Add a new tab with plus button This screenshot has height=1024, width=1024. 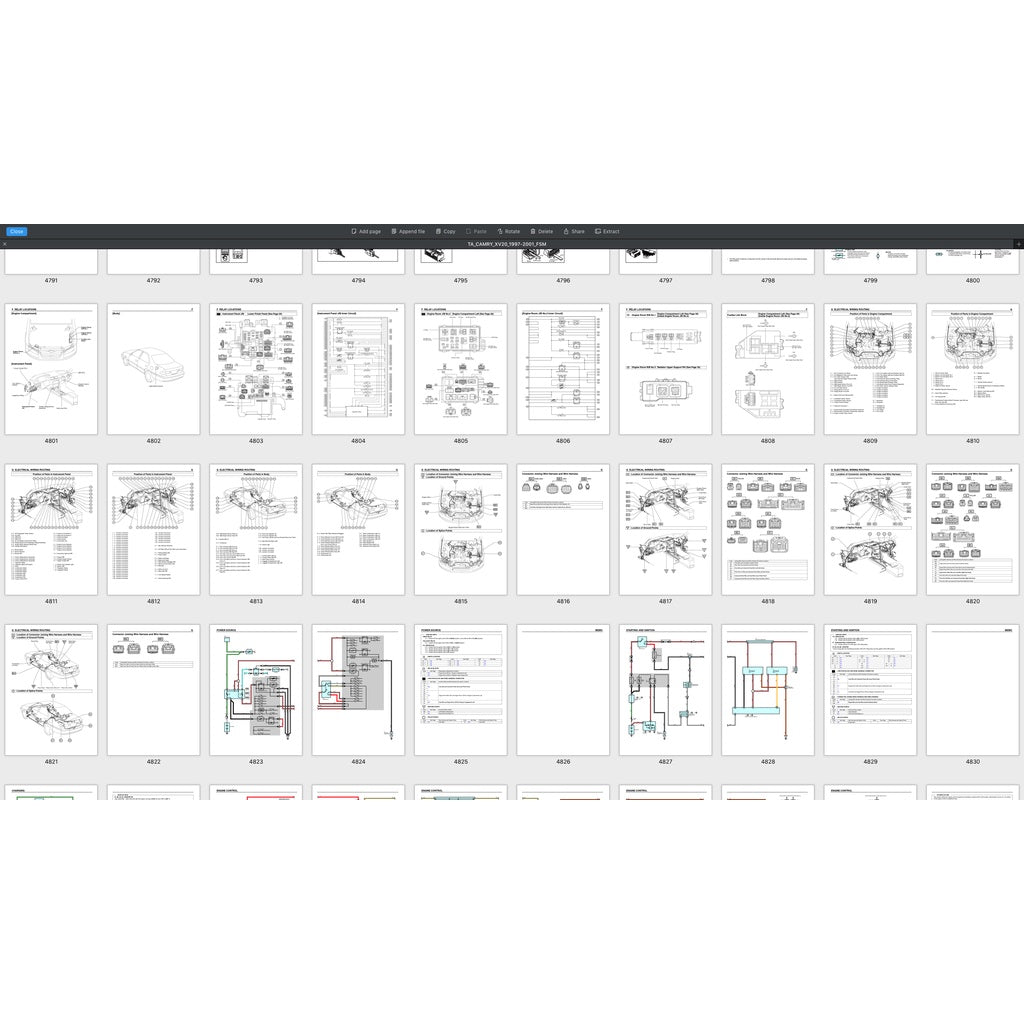[x=1018, y=244]
